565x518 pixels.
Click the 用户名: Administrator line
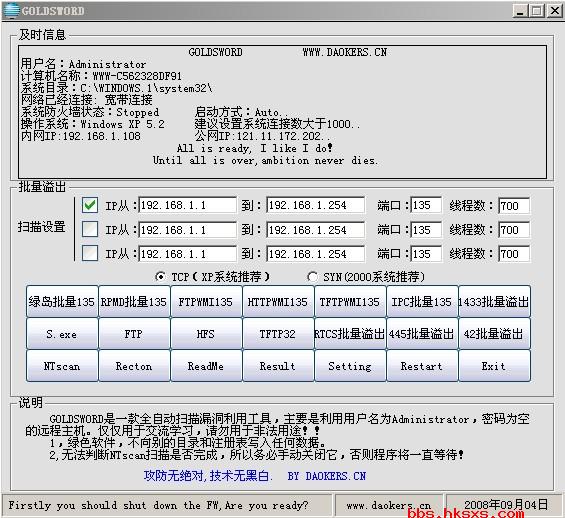(x=84, y=64)
